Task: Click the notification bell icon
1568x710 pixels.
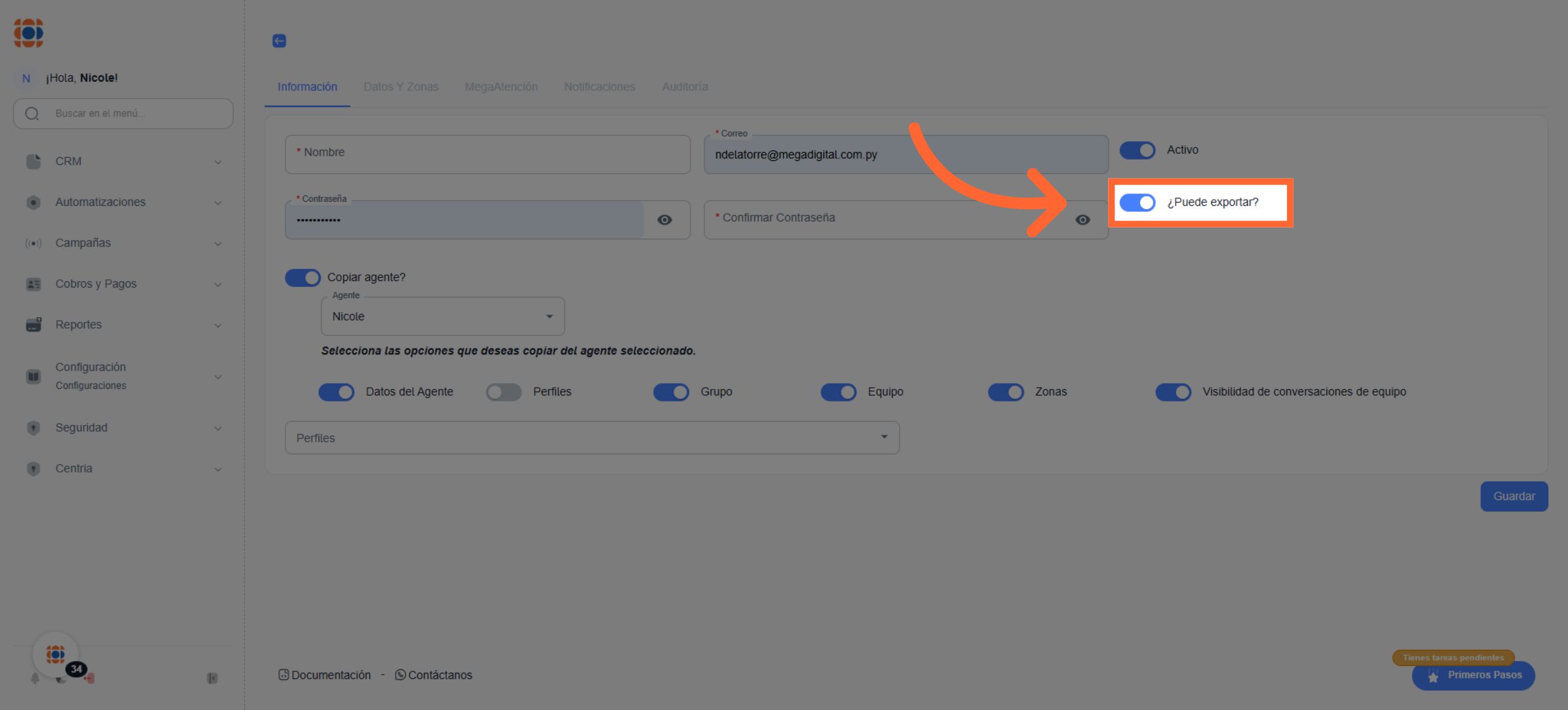Action: click(35, 679)
